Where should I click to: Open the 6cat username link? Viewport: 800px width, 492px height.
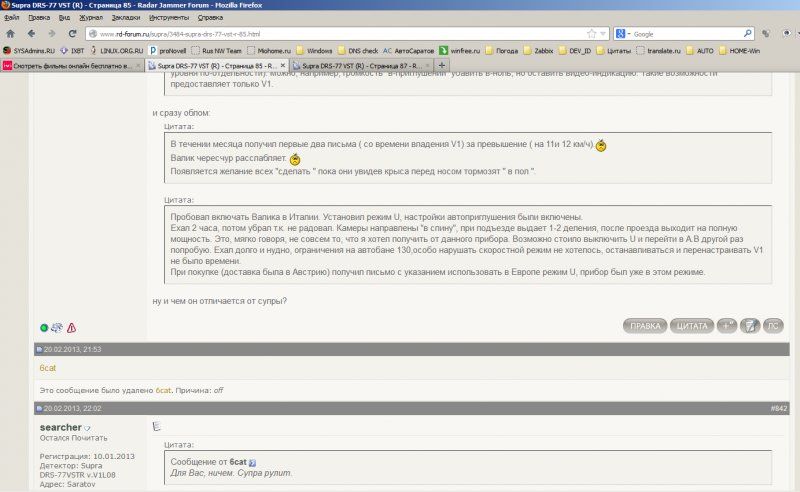tap(47, 368)
